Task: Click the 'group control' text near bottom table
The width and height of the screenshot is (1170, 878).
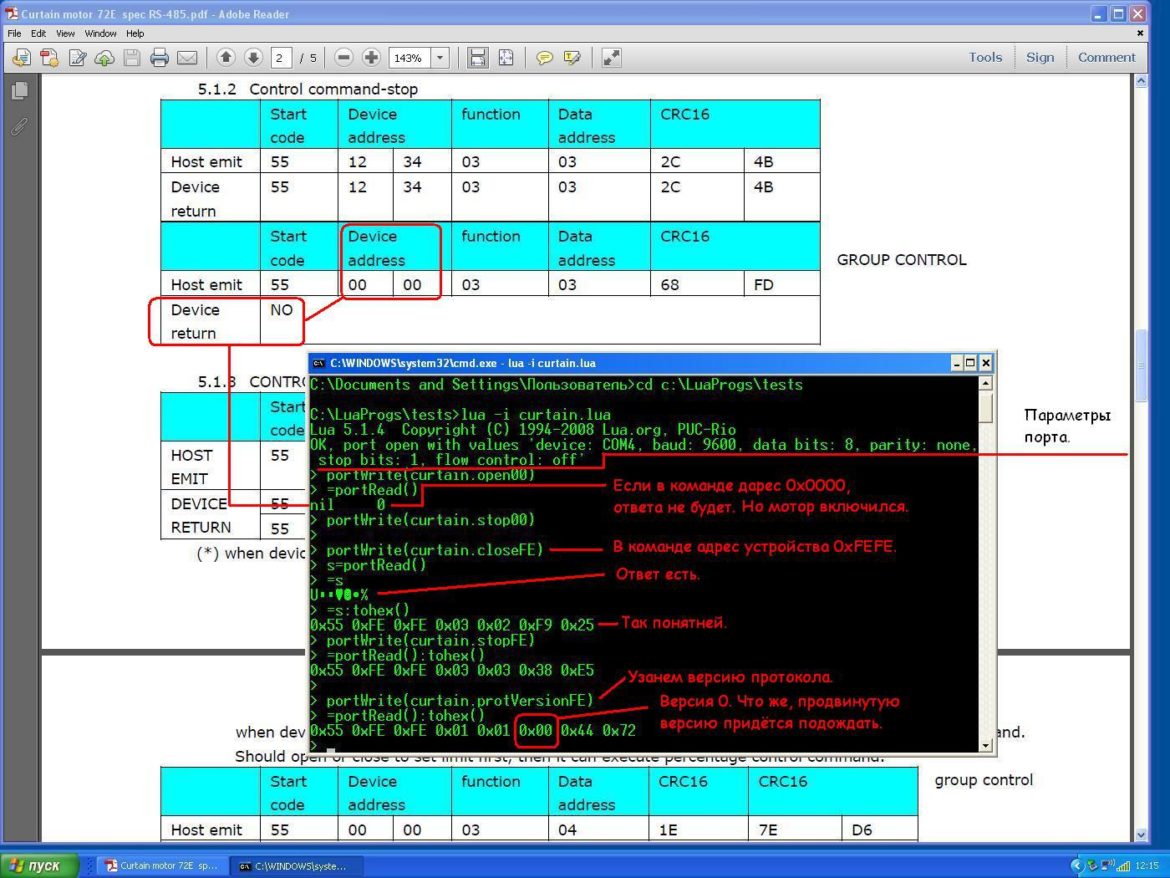Action: pos(983,780)
